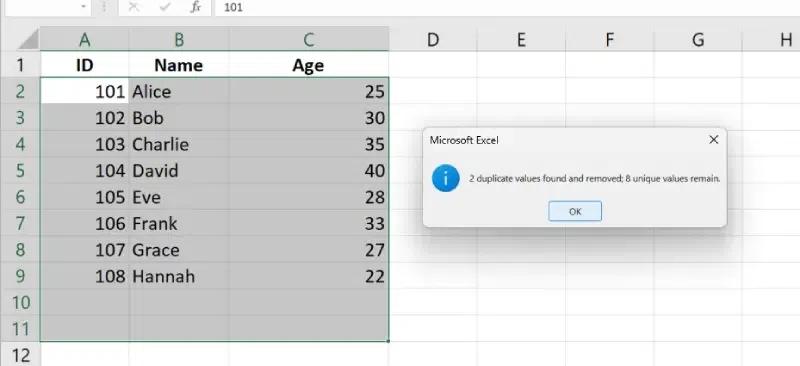Select column D header
800x366 pixels.
click(x=433, y=39)
